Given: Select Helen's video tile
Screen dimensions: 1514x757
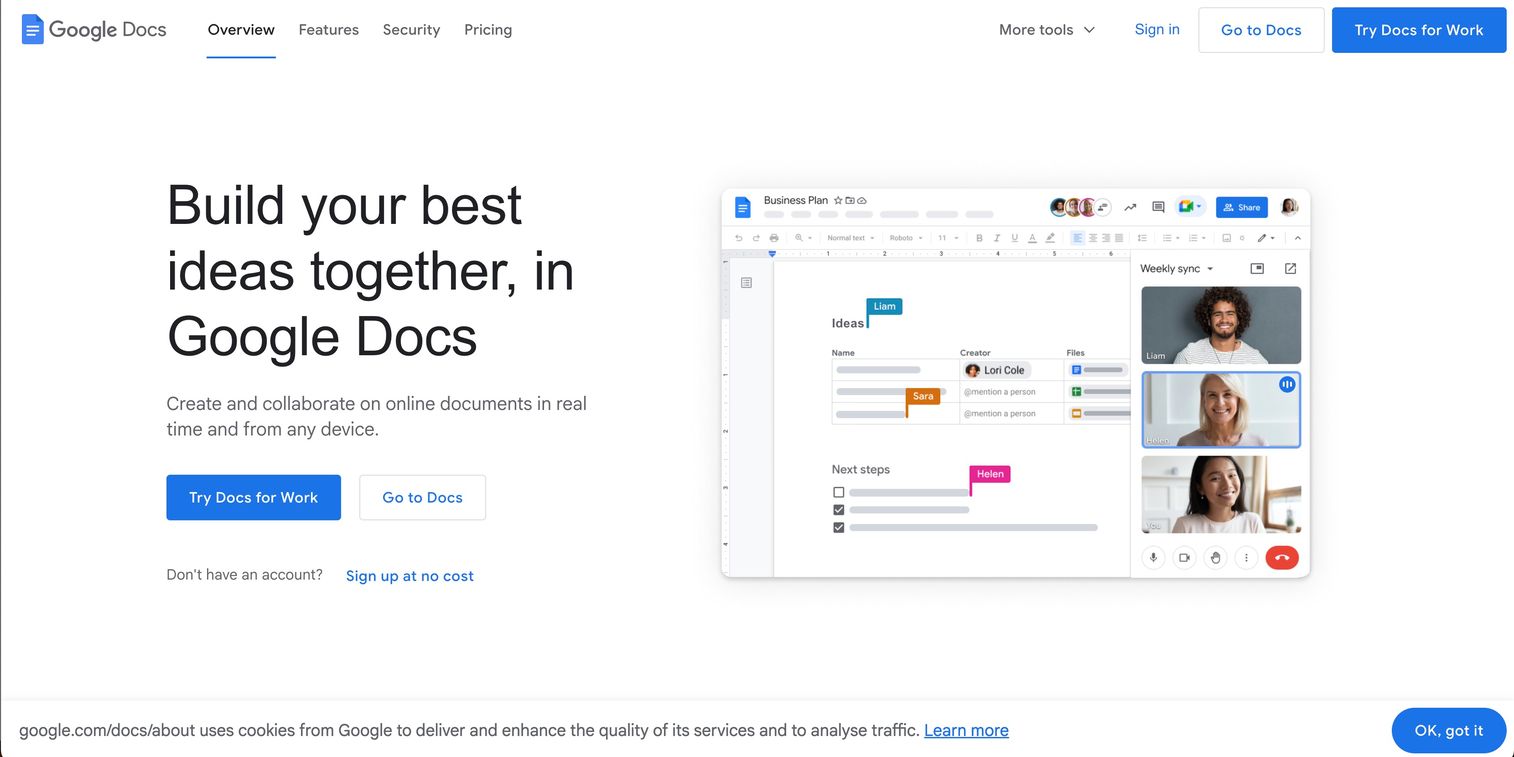Looking at the screenshot, I should [x=1221, y=410].
